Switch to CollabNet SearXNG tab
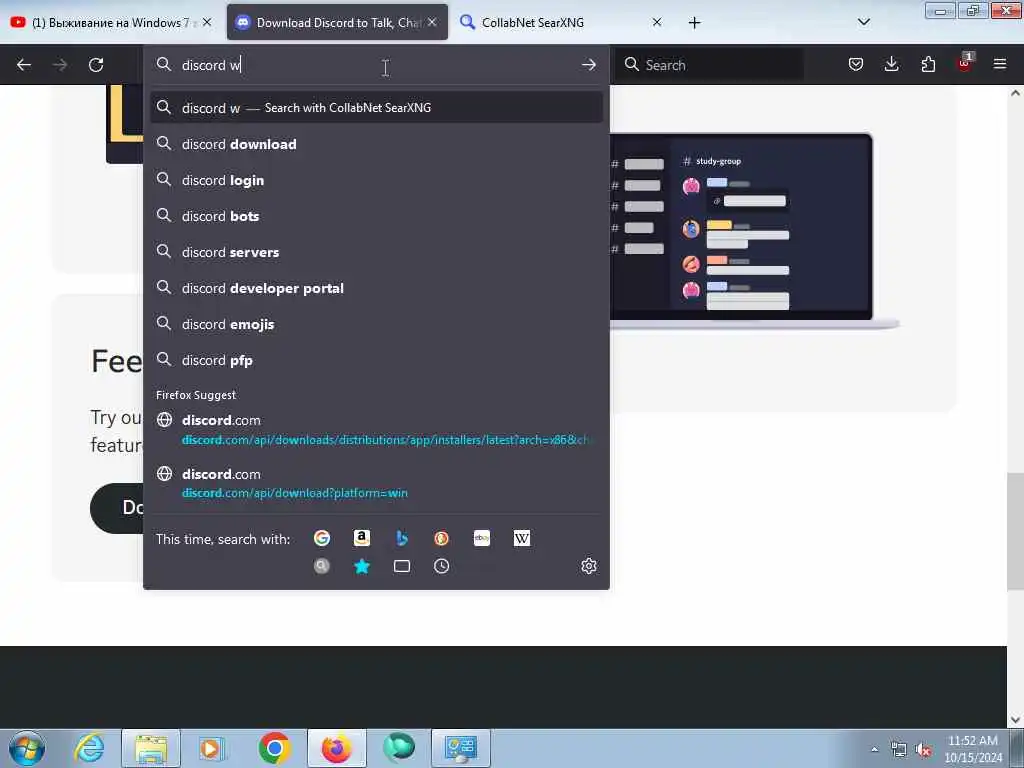The width and height of the screenshot is (1024, 768). [561, 22]
